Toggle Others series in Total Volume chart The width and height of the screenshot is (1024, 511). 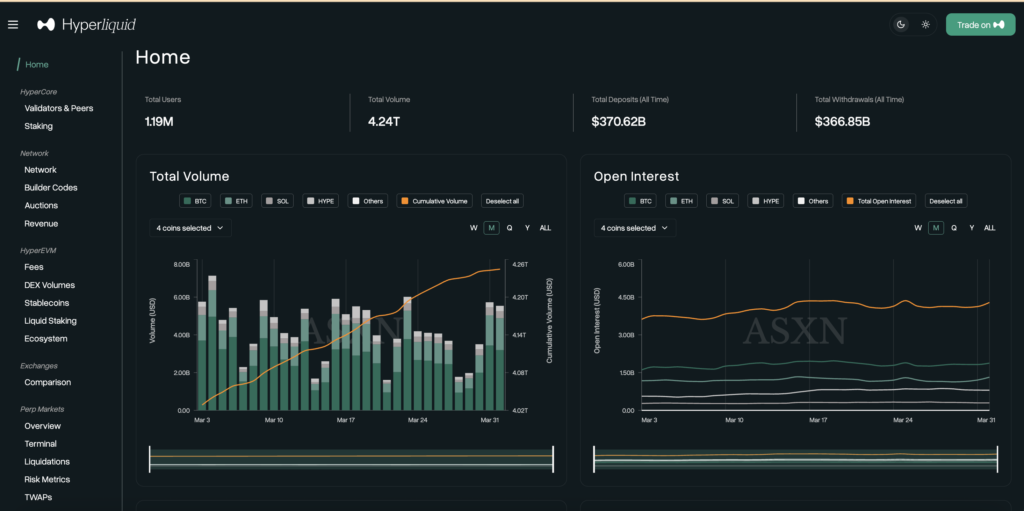click(x=368, y=201)
